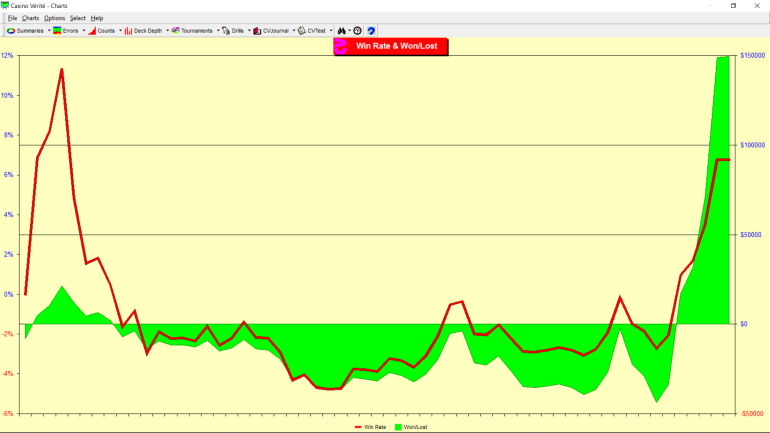Click the Summaries toolbar icon
The width and height of the screenshot is (770, 433).
(11, 31)
